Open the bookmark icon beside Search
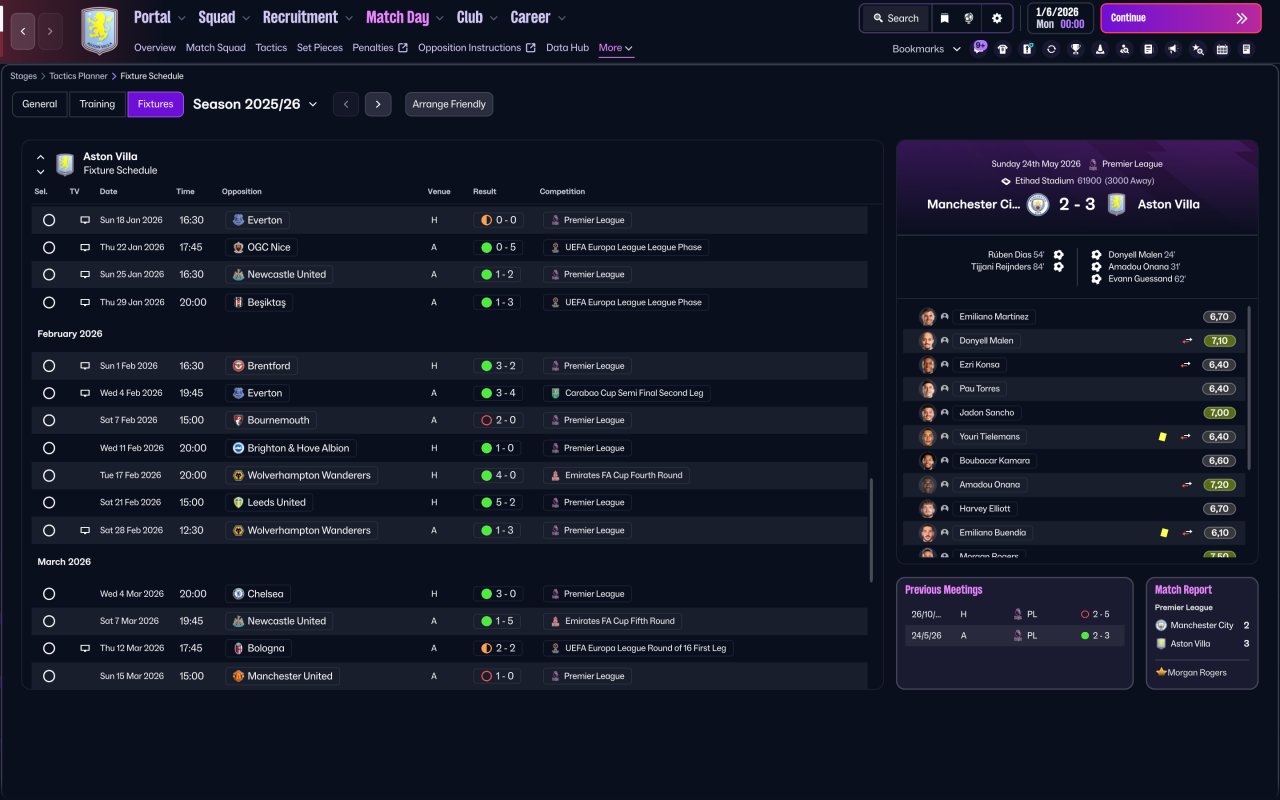1280x800 pixels. coord(945,18)
